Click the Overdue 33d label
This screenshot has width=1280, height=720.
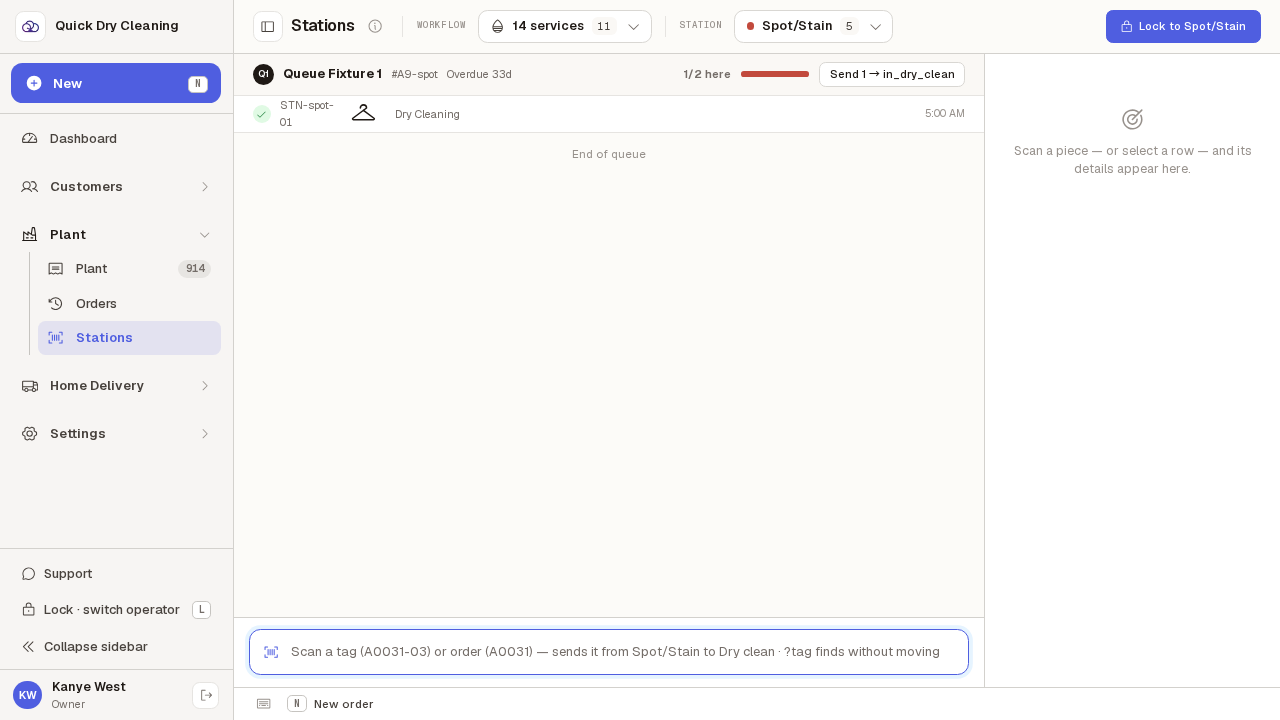(x=479, y=74)
